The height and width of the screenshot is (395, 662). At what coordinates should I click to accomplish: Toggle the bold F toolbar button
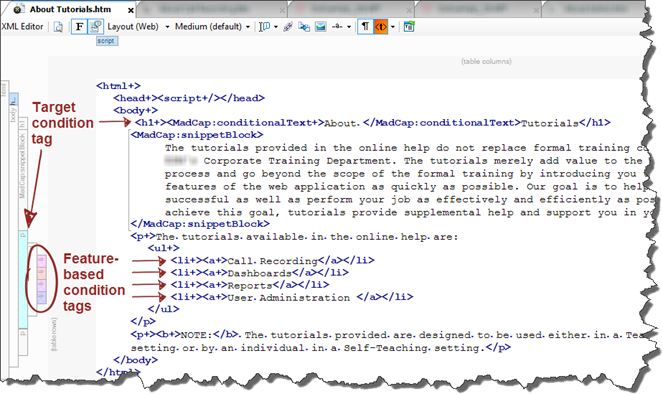tap(79, 27)
